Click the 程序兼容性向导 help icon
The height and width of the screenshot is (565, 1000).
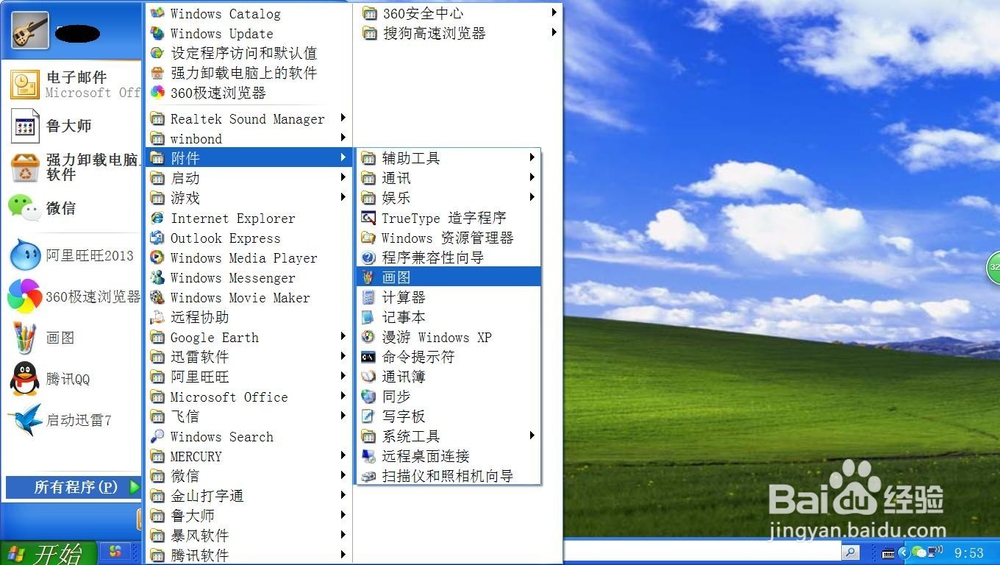(368, 258)
